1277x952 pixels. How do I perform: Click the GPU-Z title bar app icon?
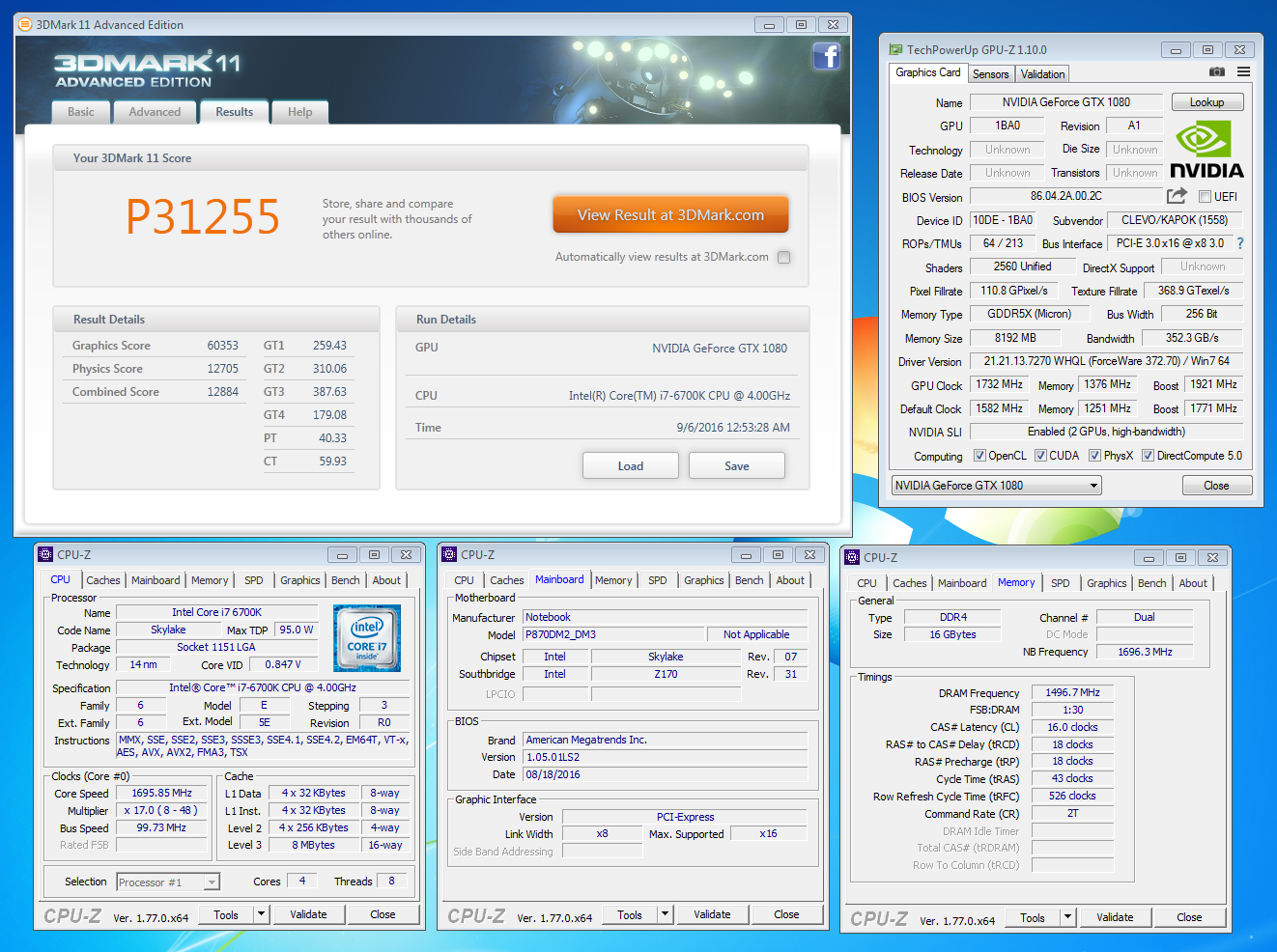click(x=895, y=49)
